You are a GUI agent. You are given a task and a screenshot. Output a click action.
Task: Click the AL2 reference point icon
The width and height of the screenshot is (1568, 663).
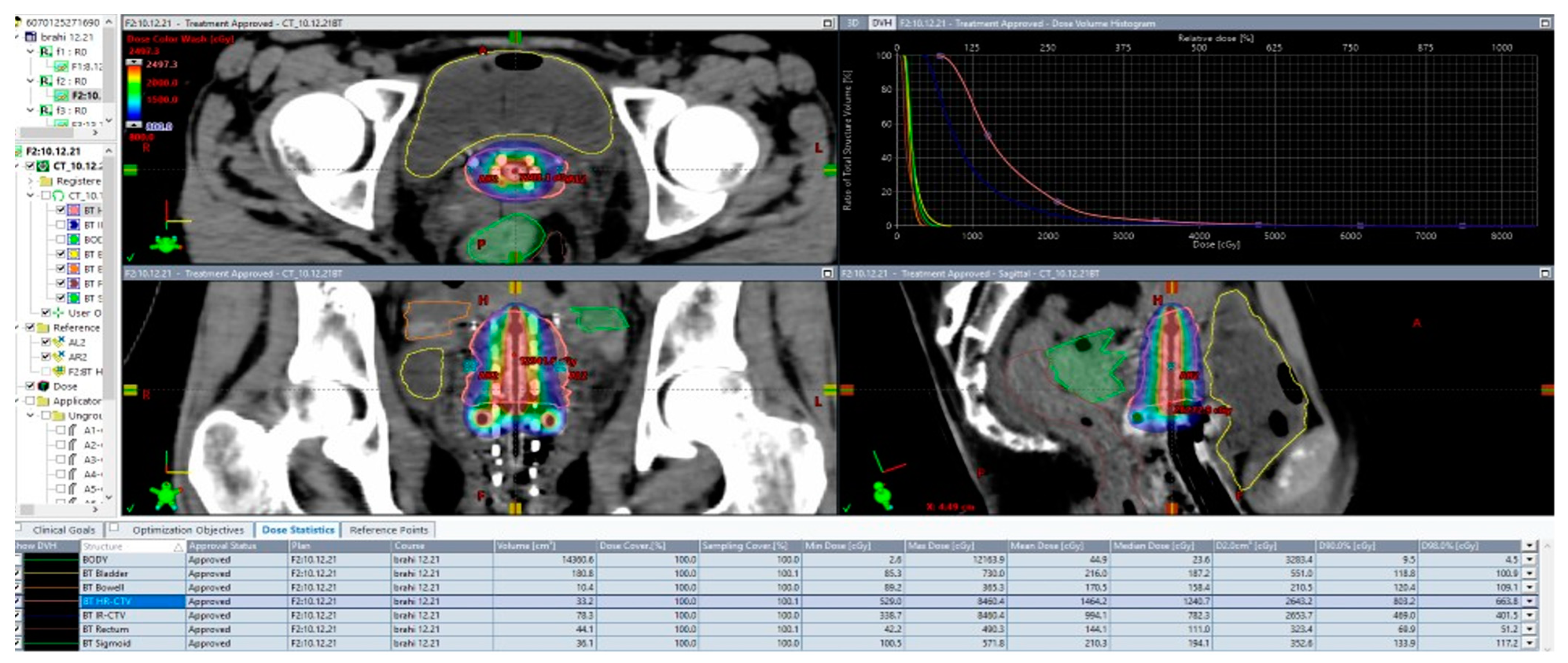[59, 342]
